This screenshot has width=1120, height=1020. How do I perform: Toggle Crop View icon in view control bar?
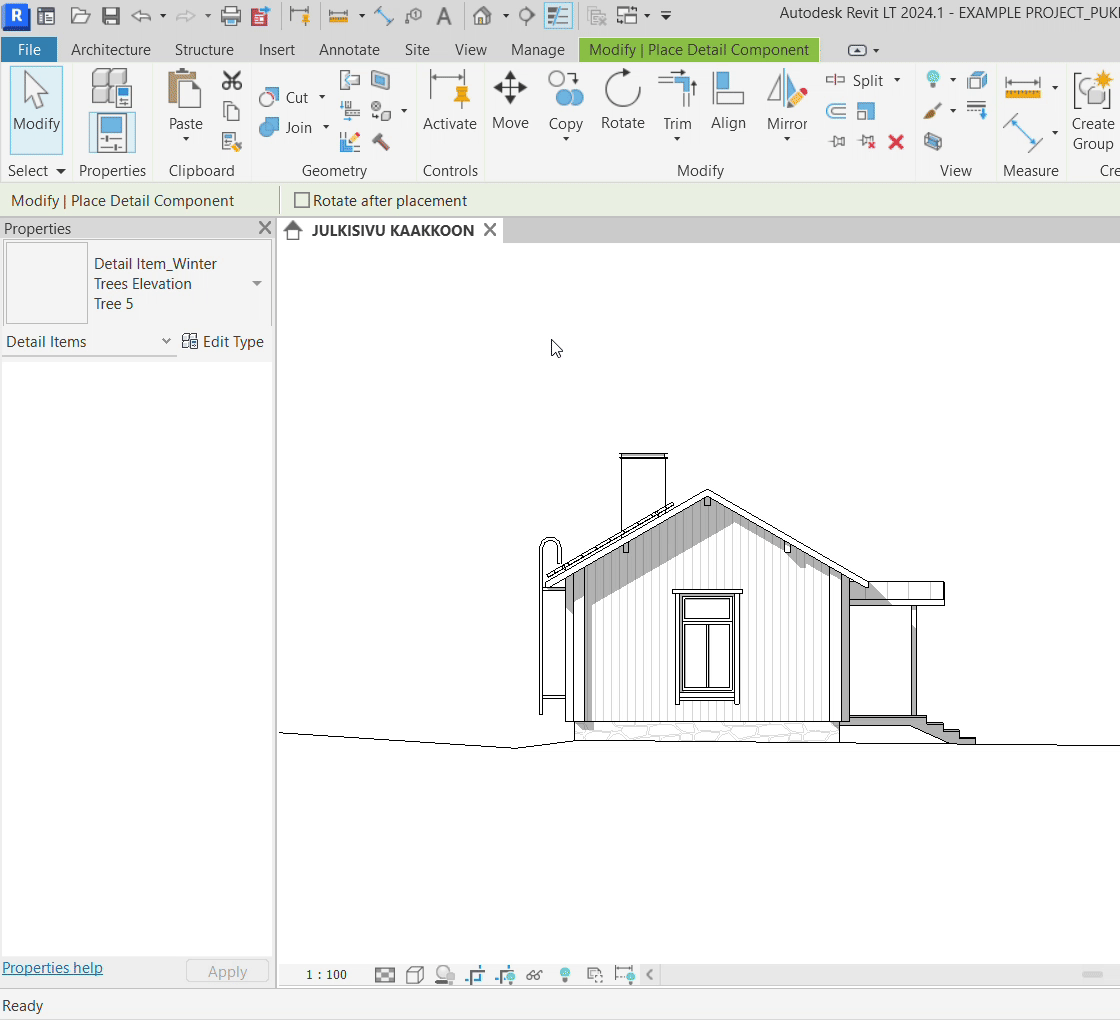[476, 975]
